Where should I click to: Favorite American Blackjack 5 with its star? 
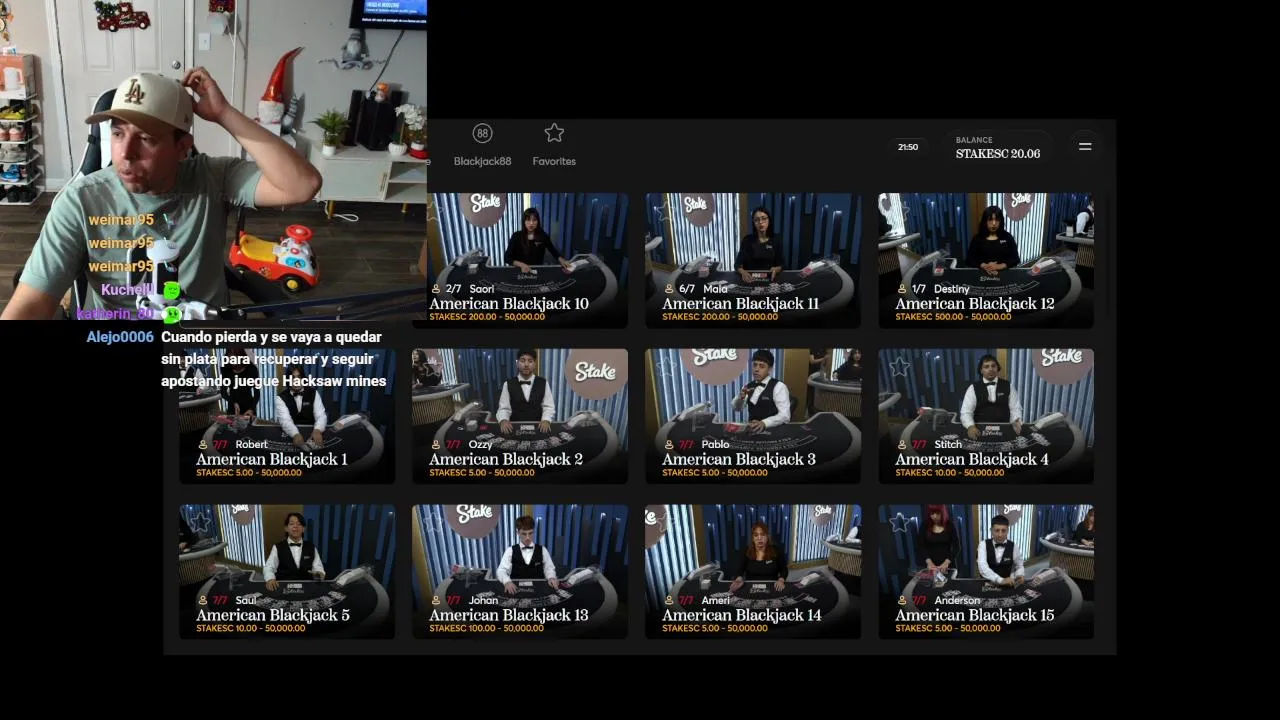(x=200, y=523)
